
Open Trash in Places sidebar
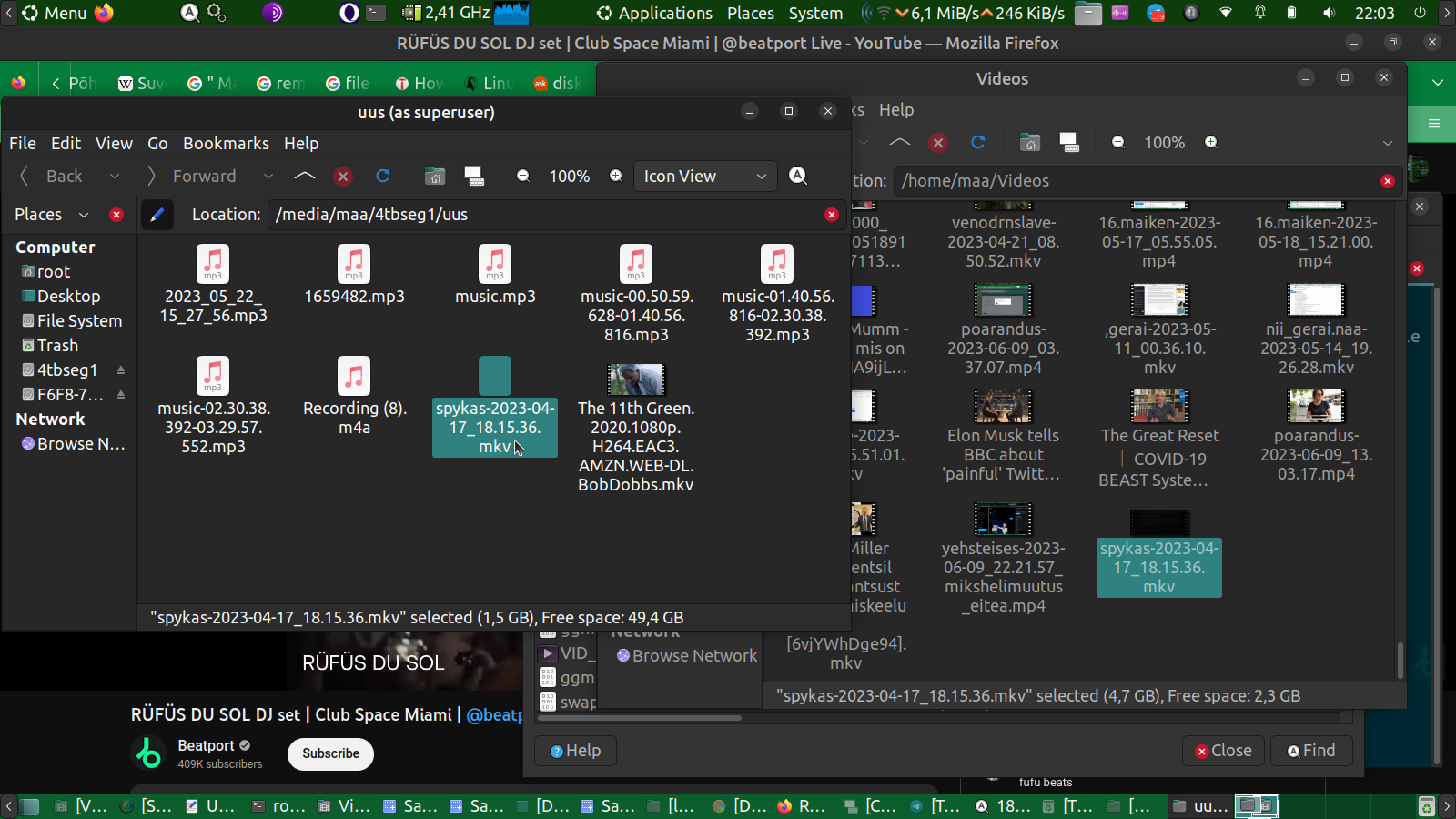click(x=50, y=346)
